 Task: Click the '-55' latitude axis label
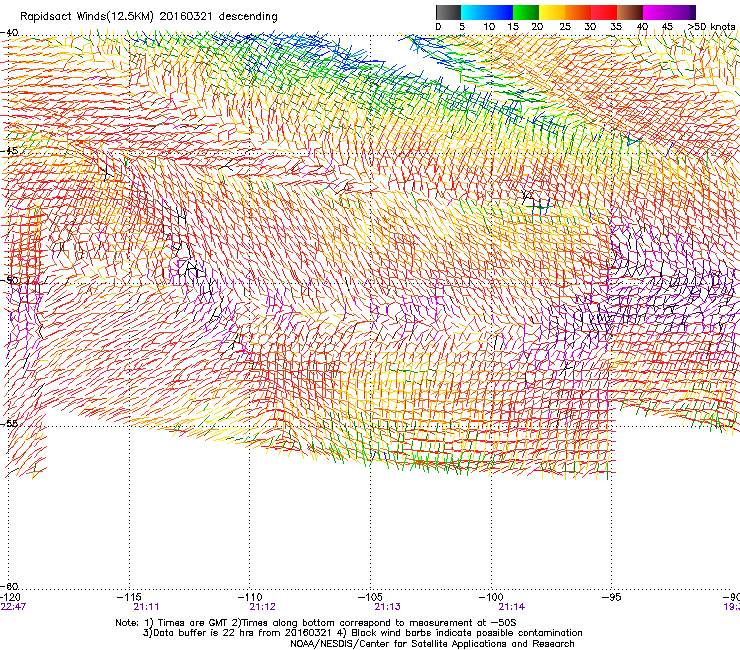9,423
